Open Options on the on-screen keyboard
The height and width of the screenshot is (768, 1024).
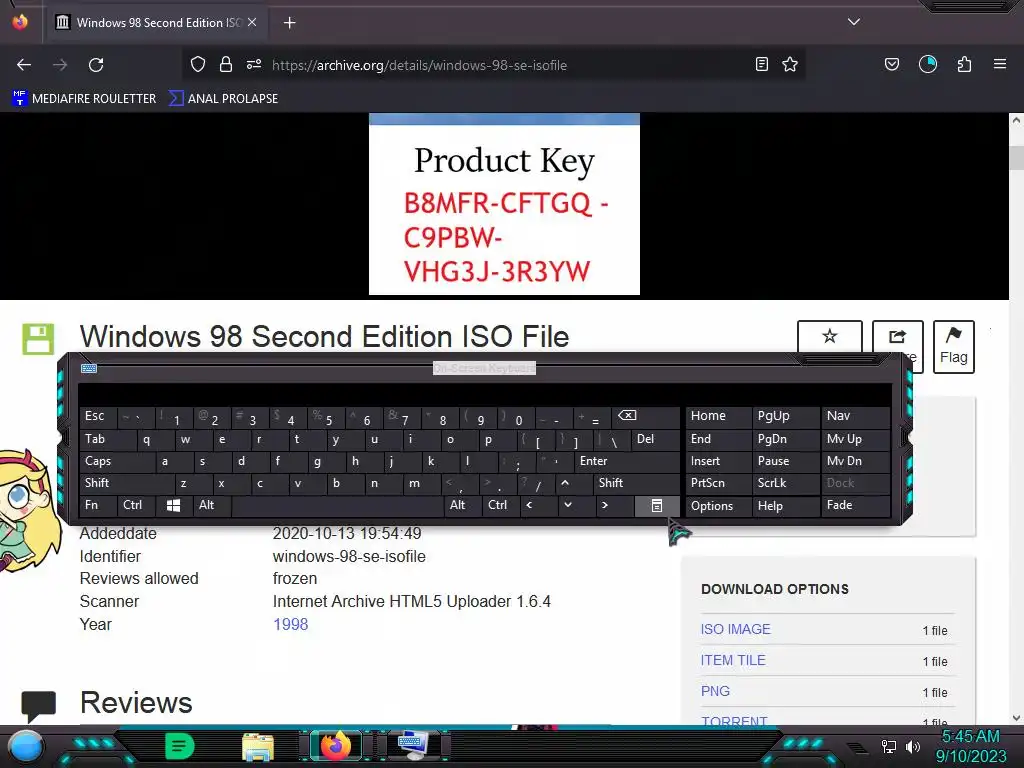[718, 506]
